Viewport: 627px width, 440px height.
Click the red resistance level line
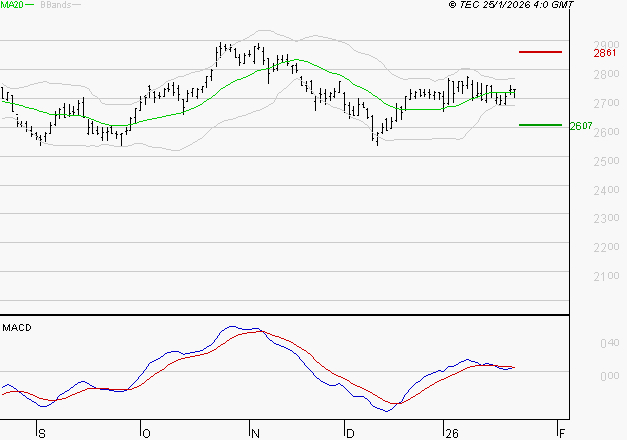click(540, 52)
